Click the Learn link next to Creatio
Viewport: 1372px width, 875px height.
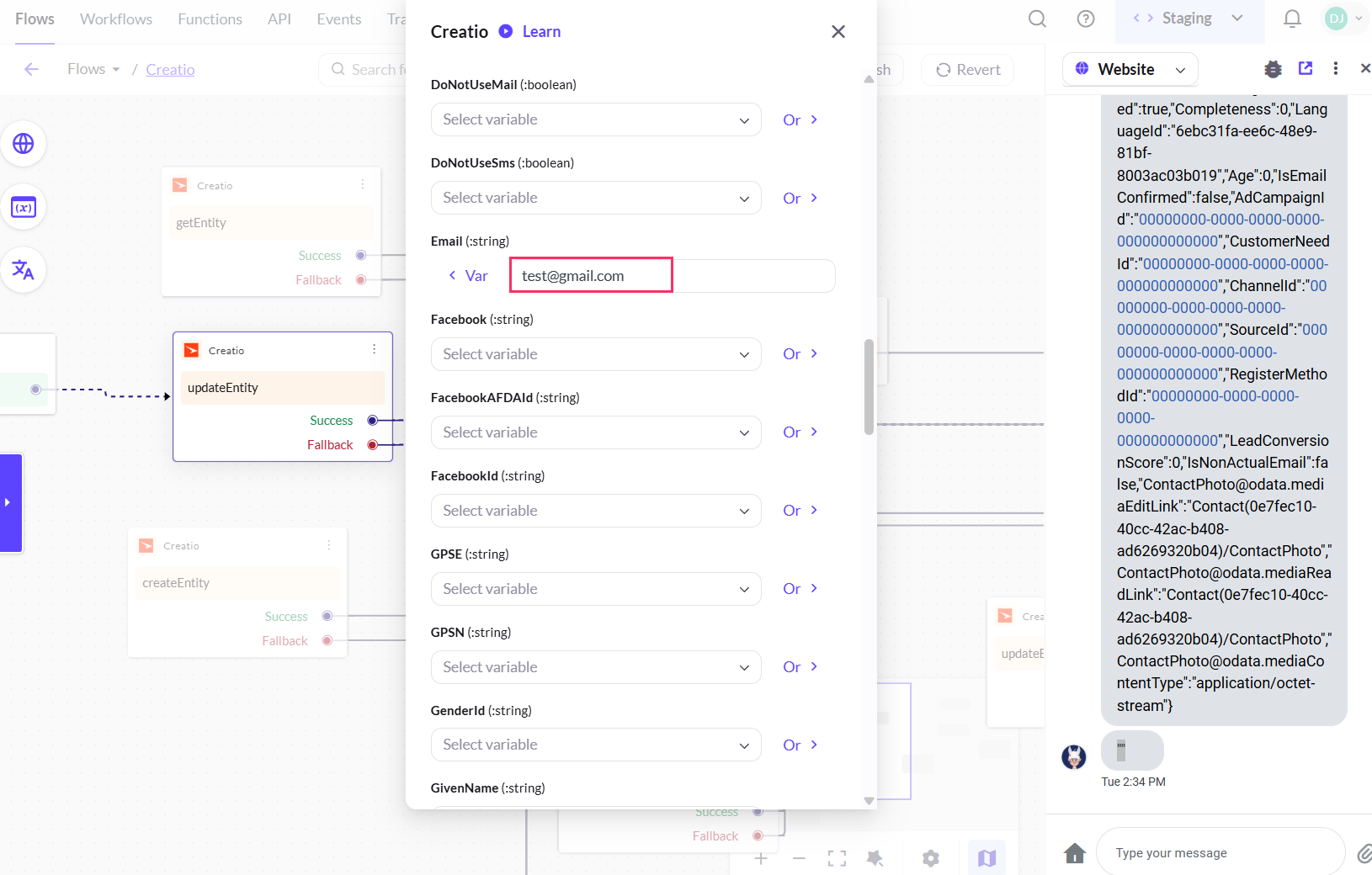click(540, 32)
